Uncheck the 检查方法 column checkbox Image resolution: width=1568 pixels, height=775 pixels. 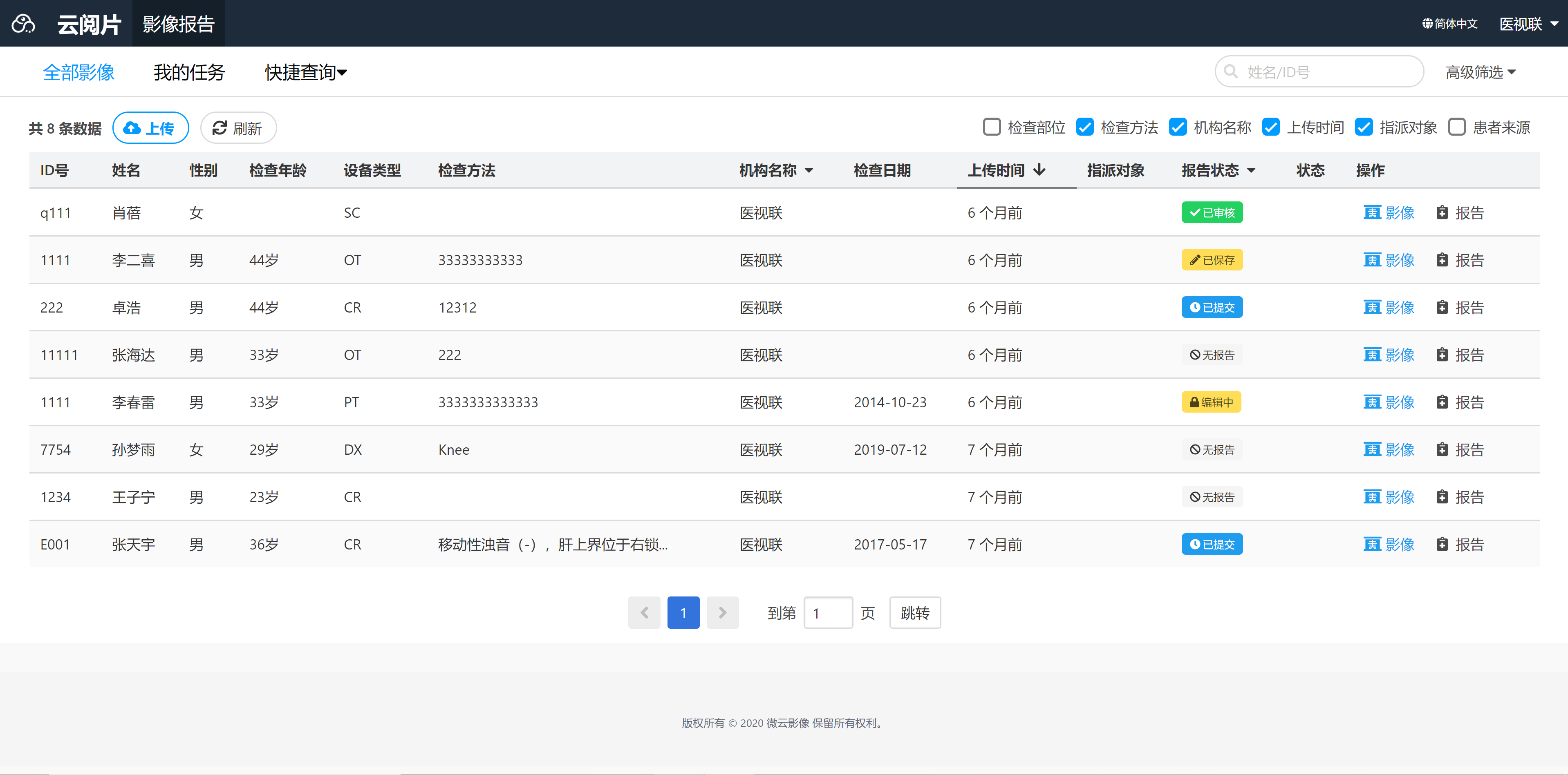pyautogui.click(x=1085, y=127)
